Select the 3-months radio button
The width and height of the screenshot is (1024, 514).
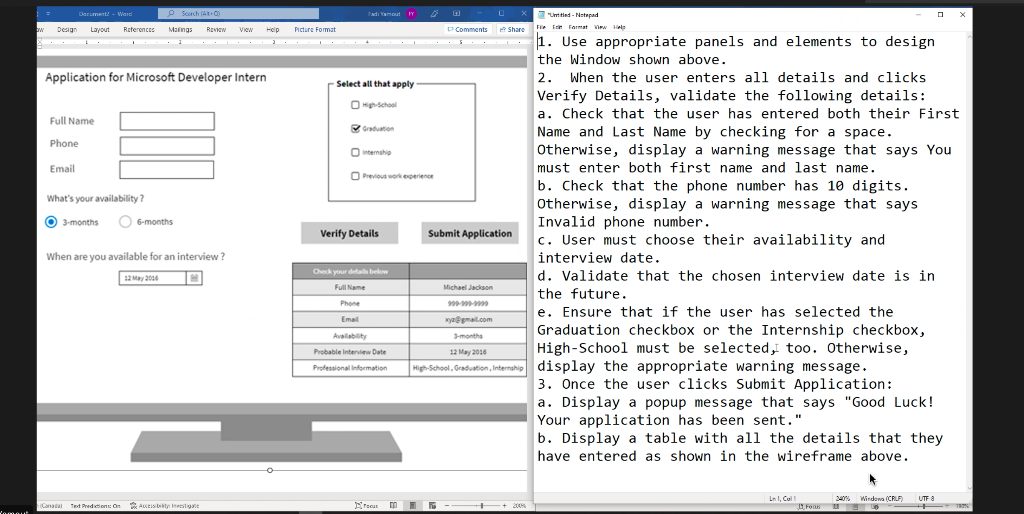click(51, 222)
